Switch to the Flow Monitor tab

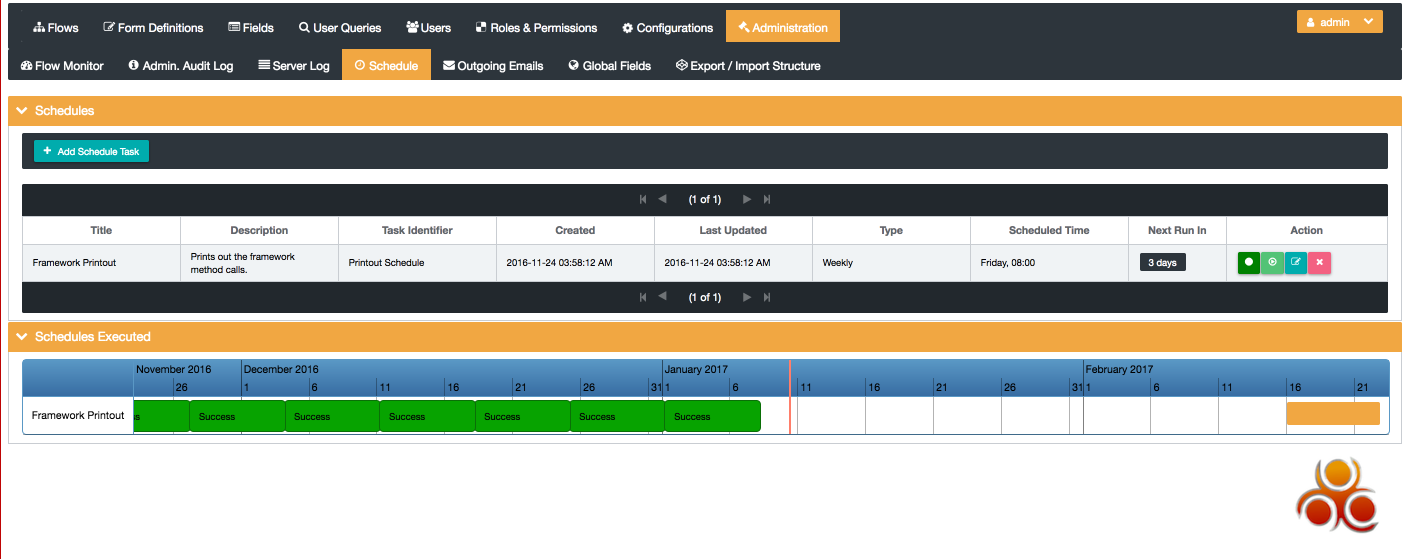62,65
